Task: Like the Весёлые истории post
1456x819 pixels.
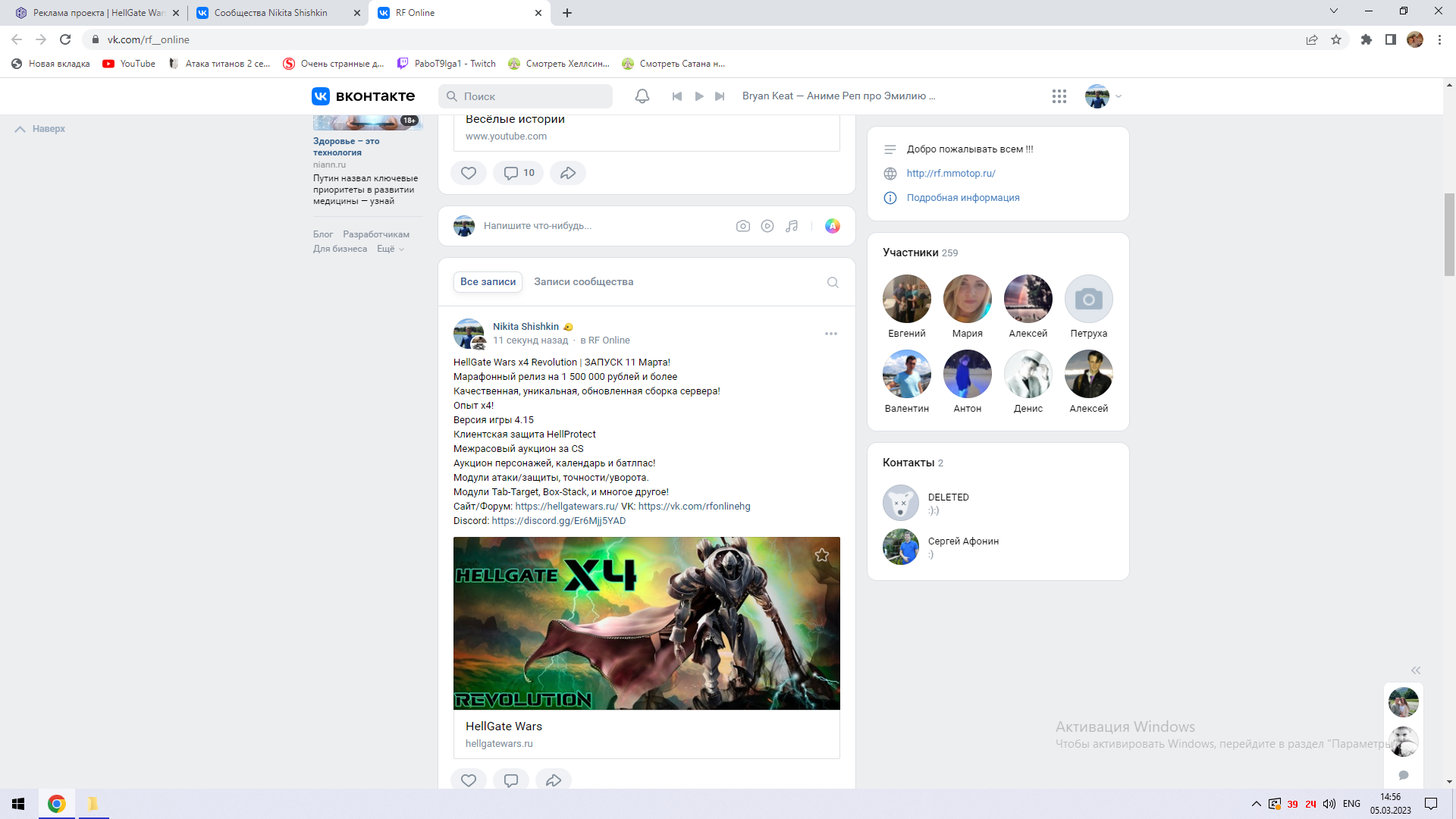Action: tap(469, 173)
